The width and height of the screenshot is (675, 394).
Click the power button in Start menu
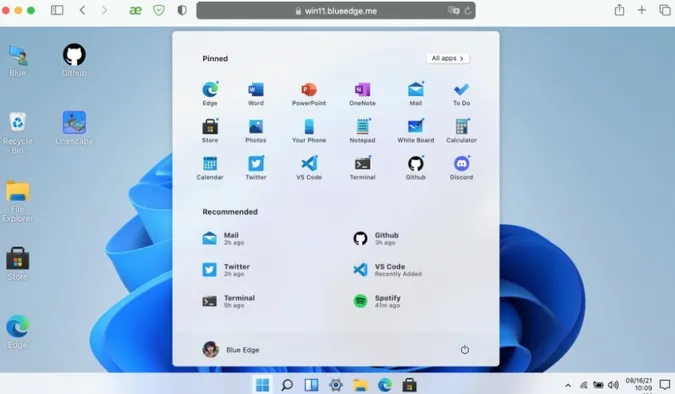464,350
